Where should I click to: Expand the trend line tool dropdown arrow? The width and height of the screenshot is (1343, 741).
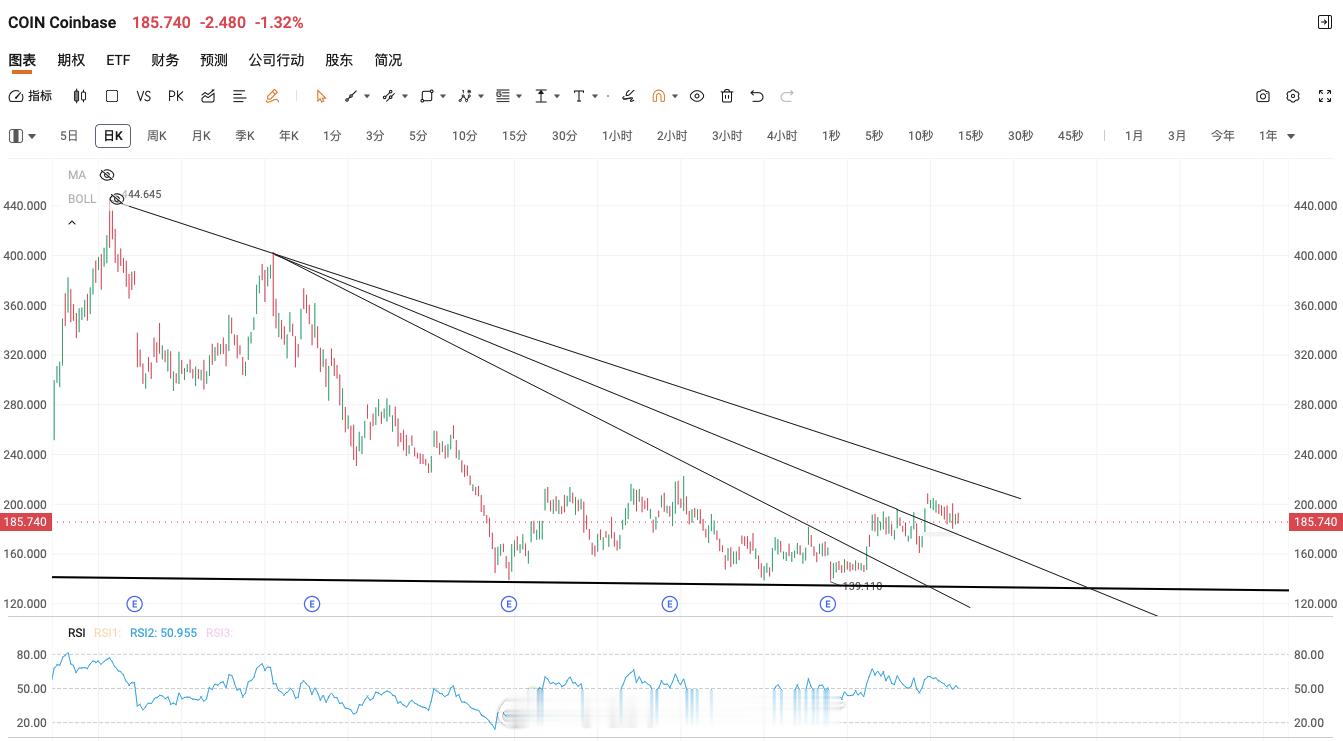pyautogui.click(x=367, y=96)
